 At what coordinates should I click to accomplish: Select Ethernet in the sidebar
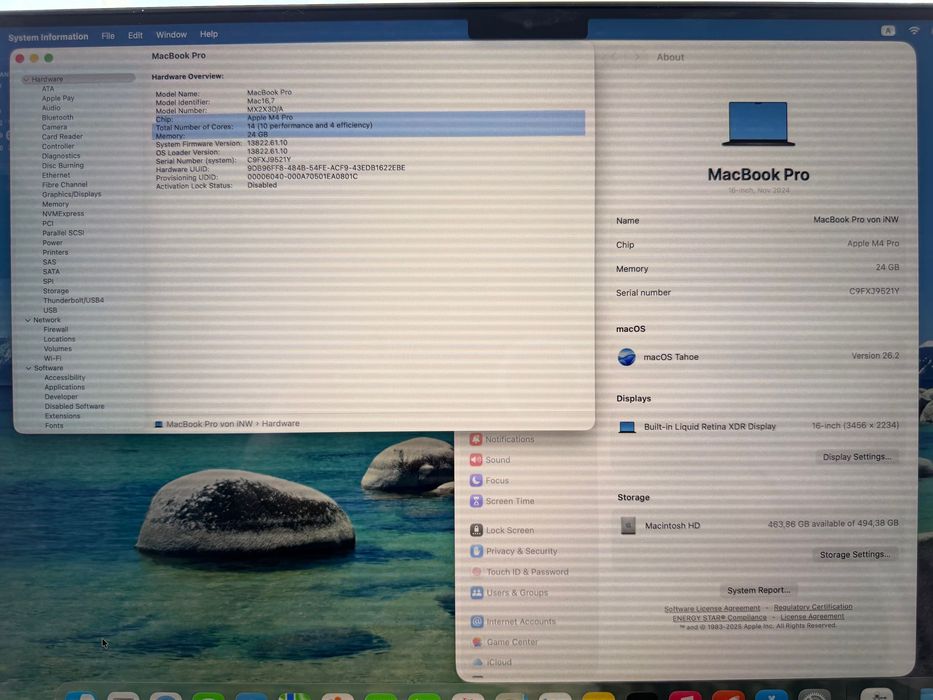pyautogui.click(x=56, y=175)
